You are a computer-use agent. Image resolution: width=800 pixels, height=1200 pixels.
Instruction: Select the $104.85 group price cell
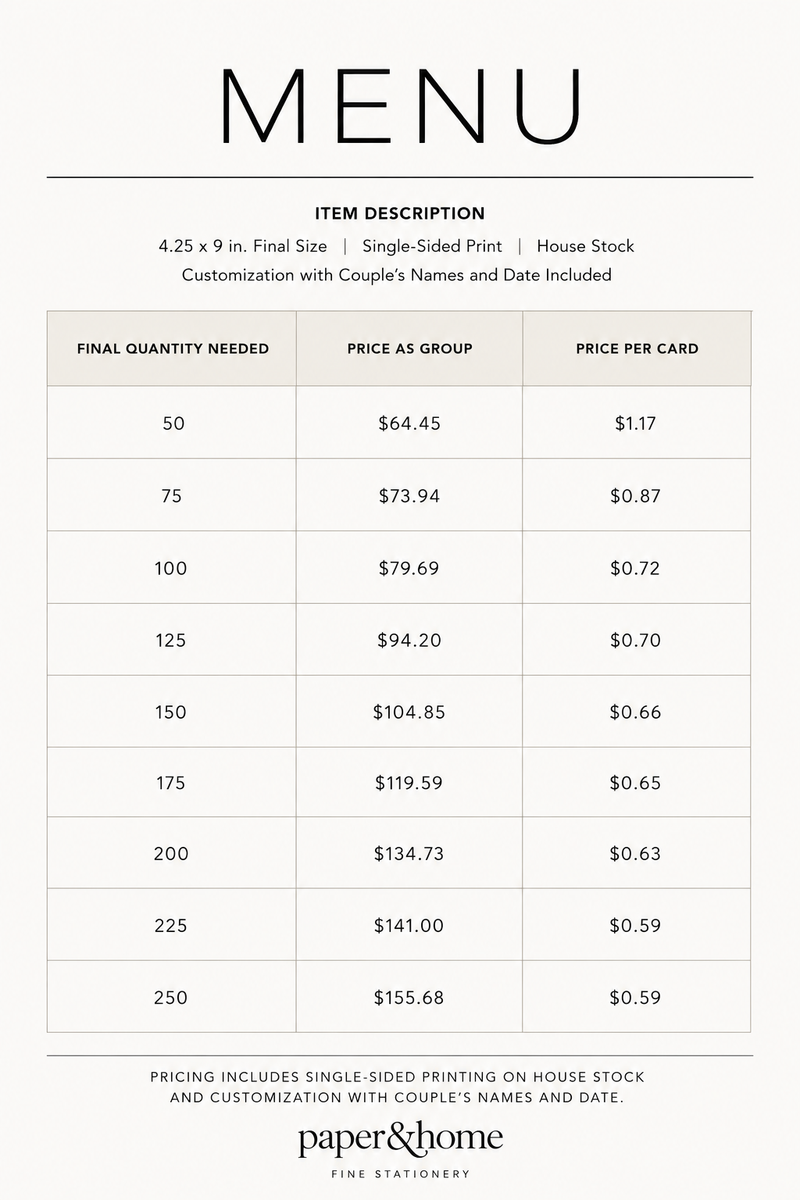point(410,712)
